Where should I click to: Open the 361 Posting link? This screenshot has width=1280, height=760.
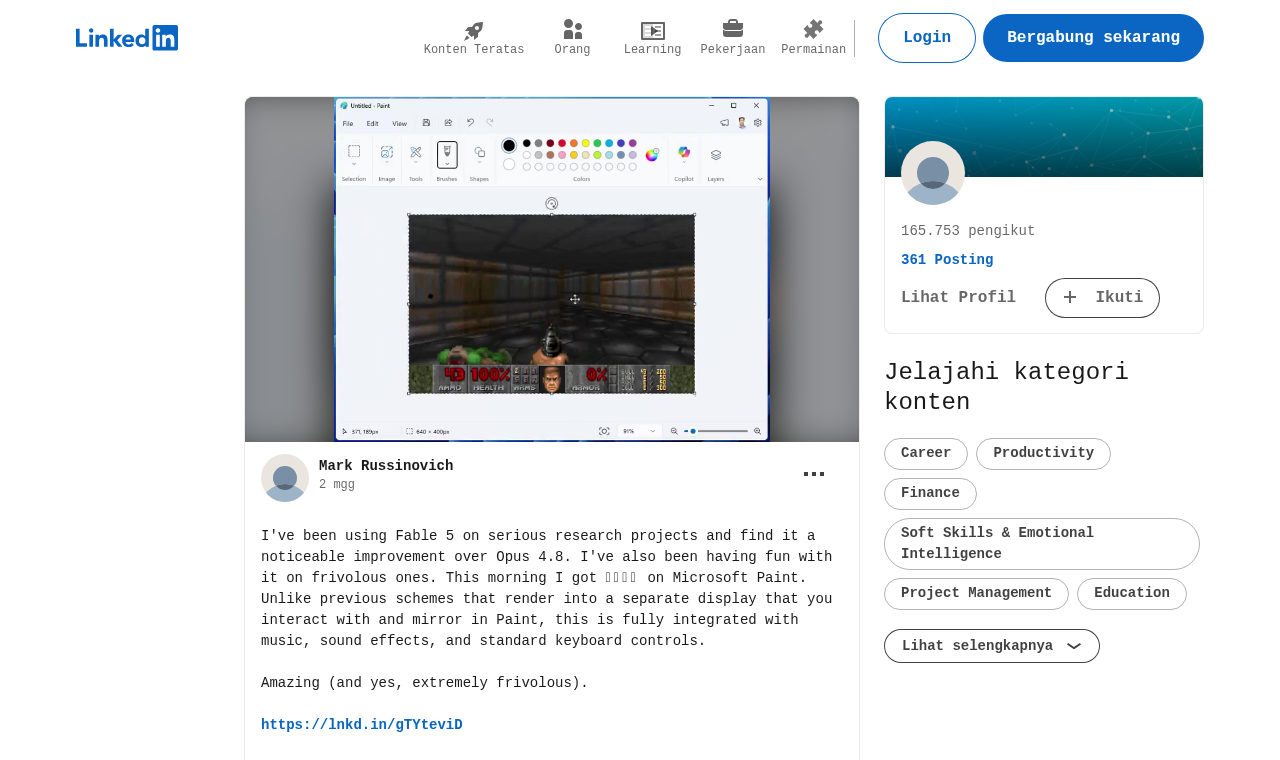tap(947, 260)
